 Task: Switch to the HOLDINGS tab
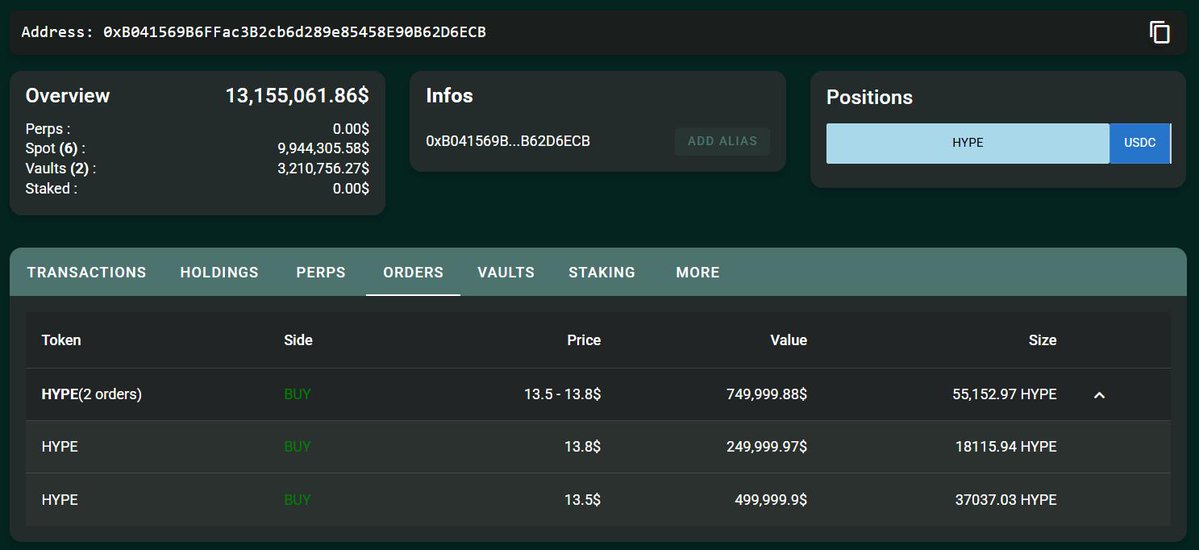[x=219, y=272]
